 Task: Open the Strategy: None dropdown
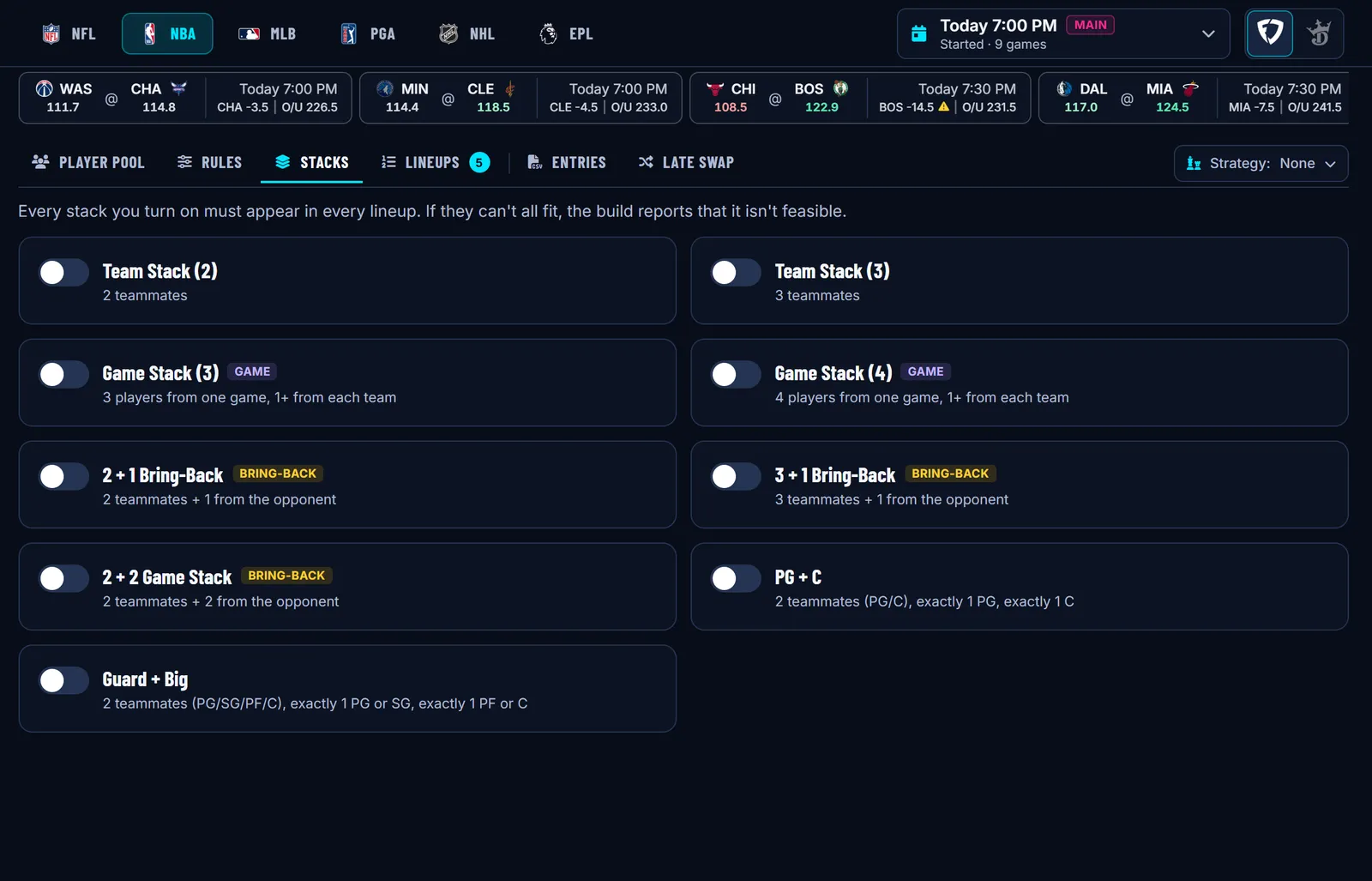click(1261, 163)
